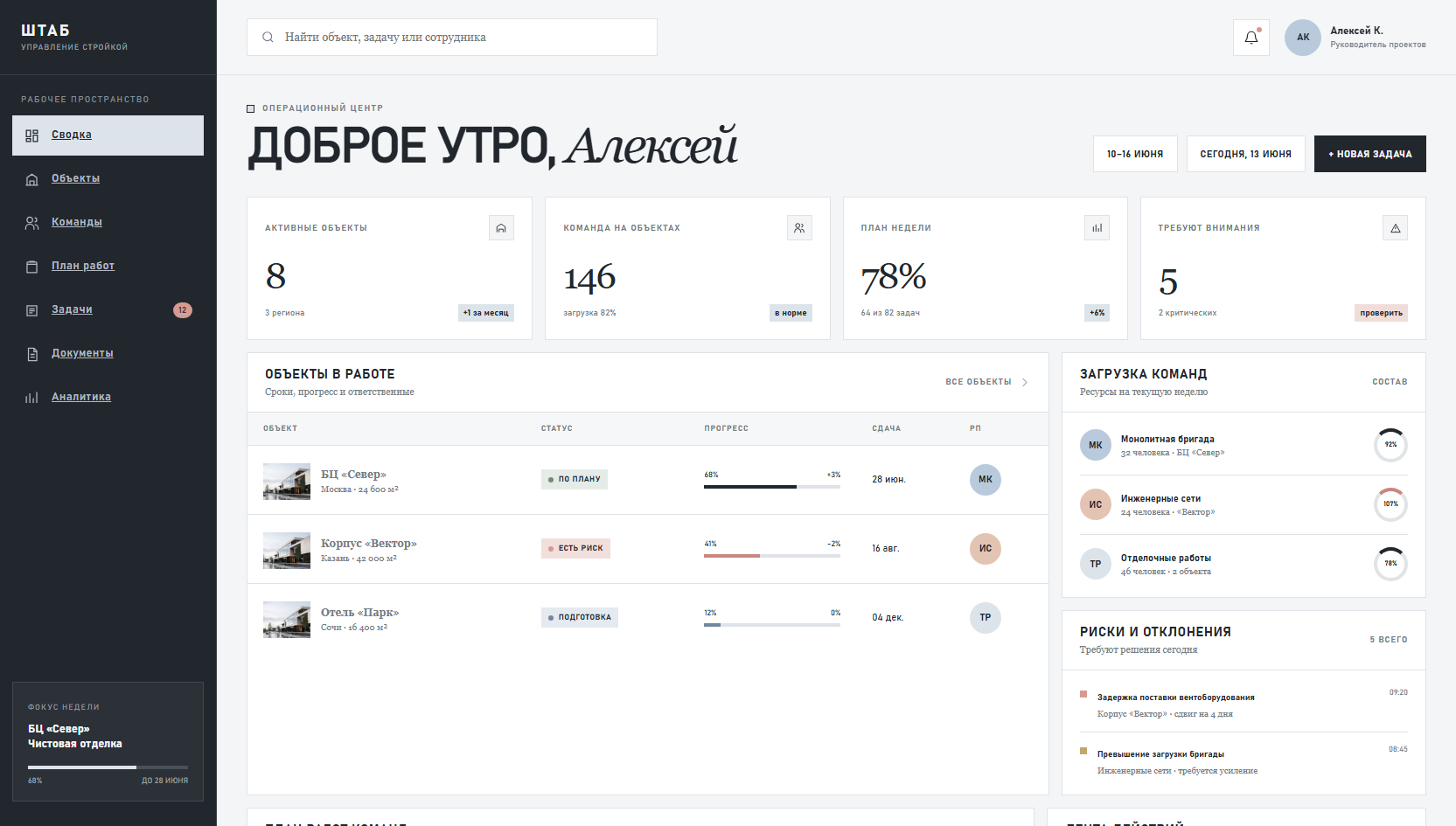The image size is (1456, 826).
Task: Open the Отель «Парк» building thumbnail
Action: [x=287, y=620]
